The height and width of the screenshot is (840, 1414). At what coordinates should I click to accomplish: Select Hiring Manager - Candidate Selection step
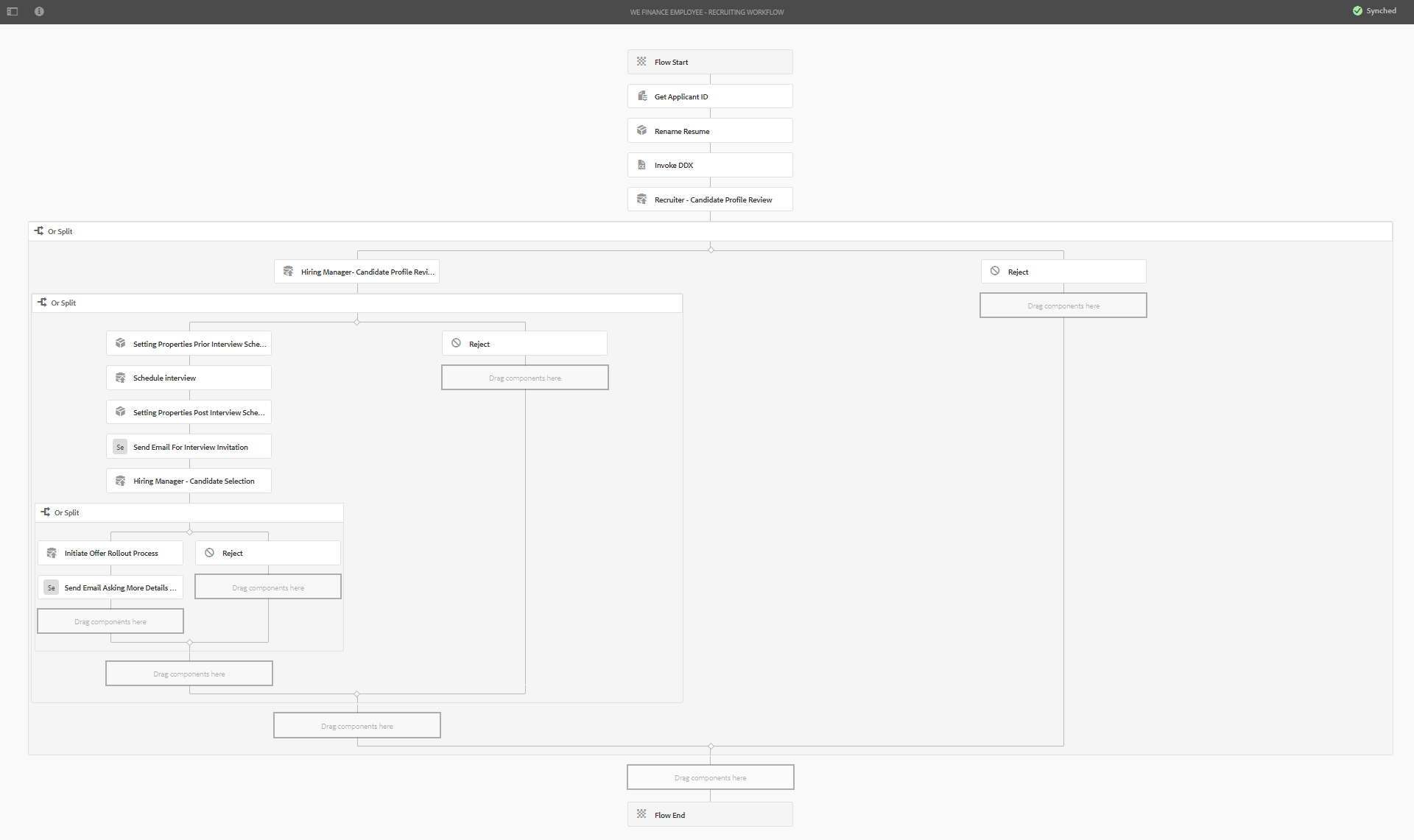coord(189,481)
